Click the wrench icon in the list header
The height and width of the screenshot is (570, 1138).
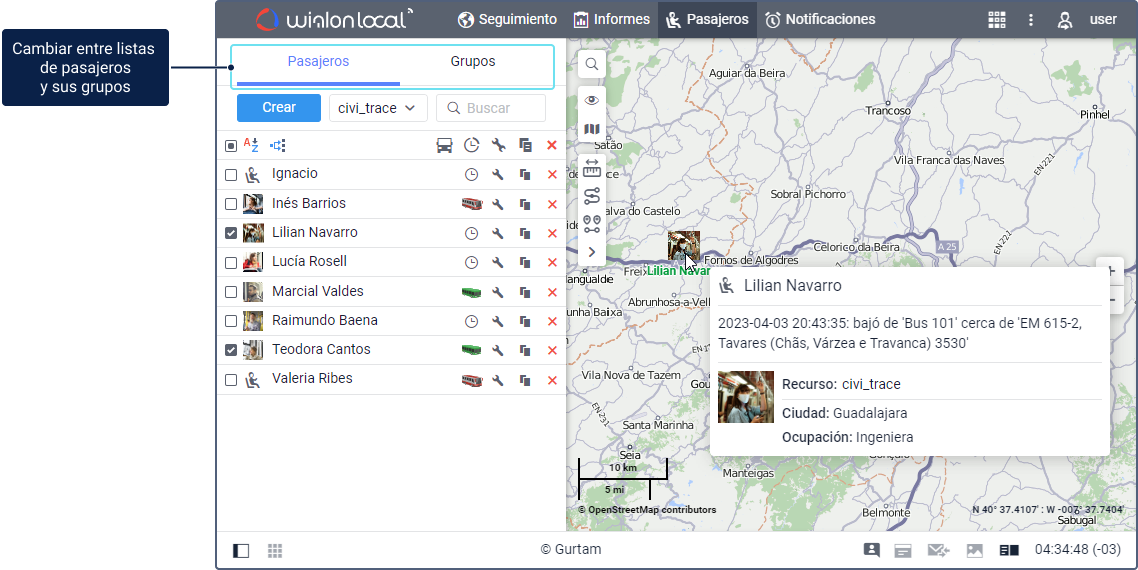498,146
